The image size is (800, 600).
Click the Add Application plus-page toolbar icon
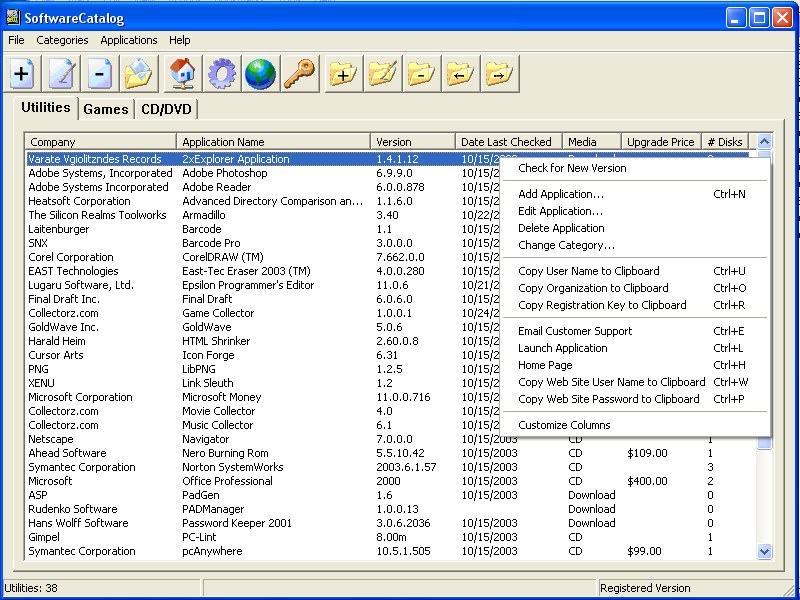22,74
